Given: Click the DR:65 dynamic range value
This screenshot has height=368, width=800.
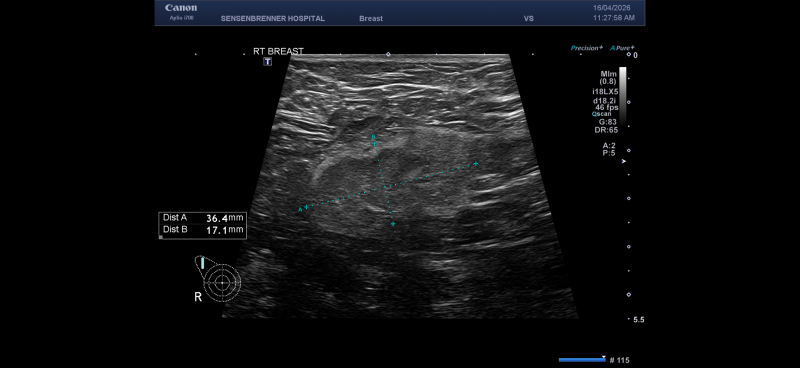Looking at the screenshot, I should tap(606, 130).
